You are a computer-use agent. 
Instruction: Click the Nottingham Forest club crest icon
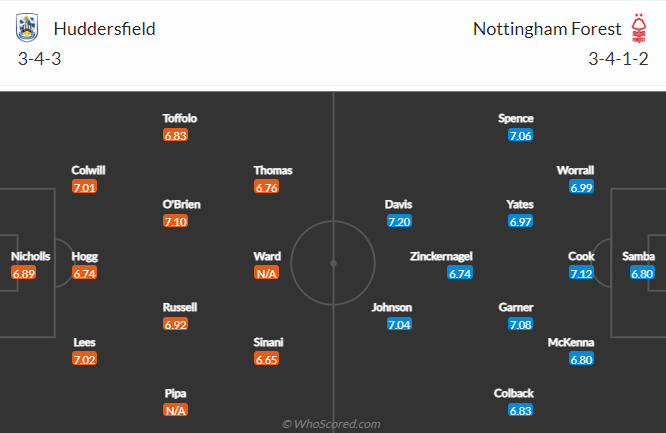click(x=638, y=28)
